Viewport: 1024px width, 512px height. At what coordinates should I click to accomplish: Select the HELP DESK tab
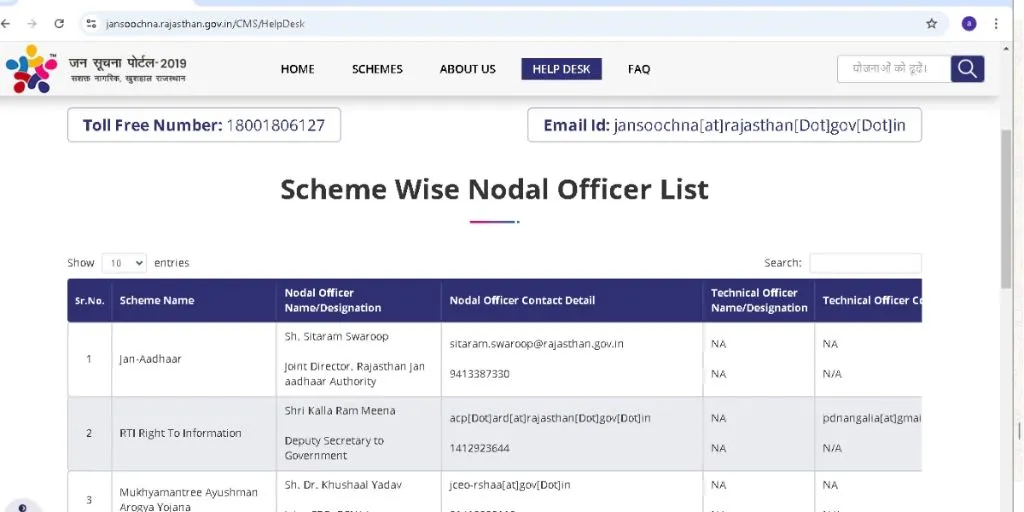(x=561, y=69)
